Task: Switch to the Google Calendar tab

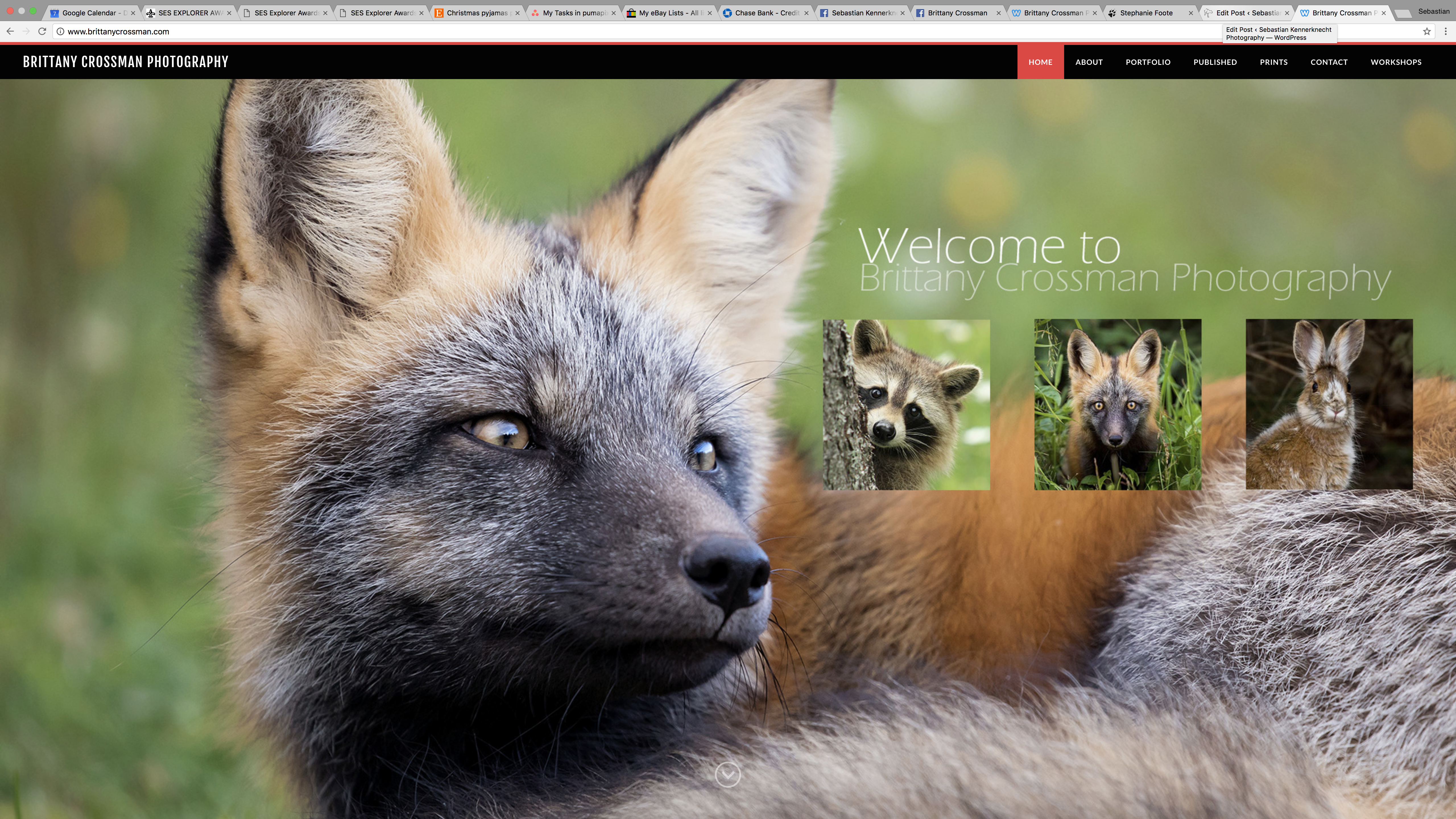Action: (90, 13)
